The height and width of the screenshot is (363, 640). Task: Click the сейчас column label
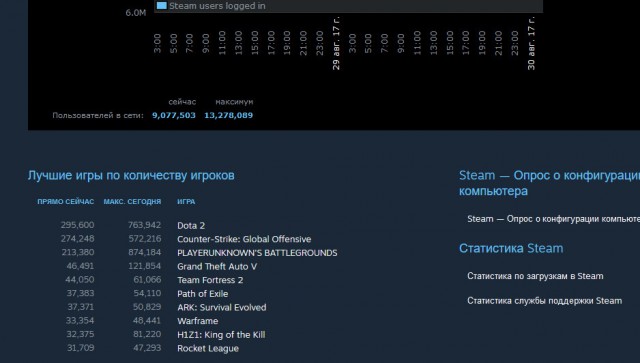click(x=182, y=102)
